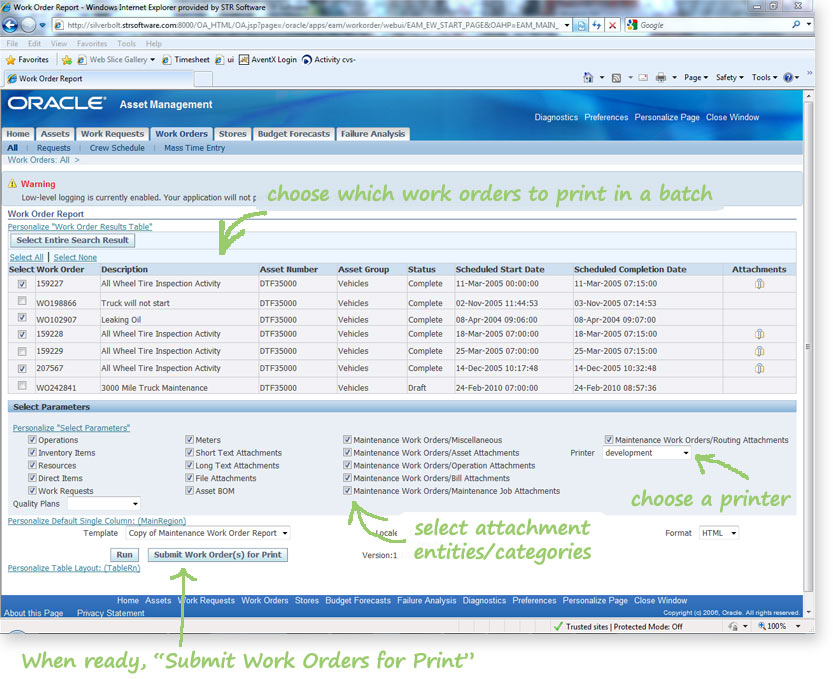The height and width of the screenshot is (679, 833).
Task: Click the Add to Favorites bar icon
Action: click(66, 60)
